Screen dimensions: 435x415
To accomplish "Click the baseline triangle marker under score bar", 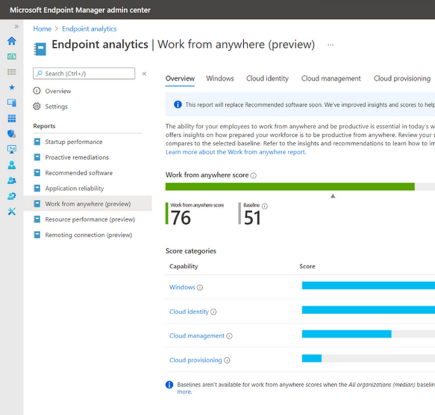I will click(333, 196).
